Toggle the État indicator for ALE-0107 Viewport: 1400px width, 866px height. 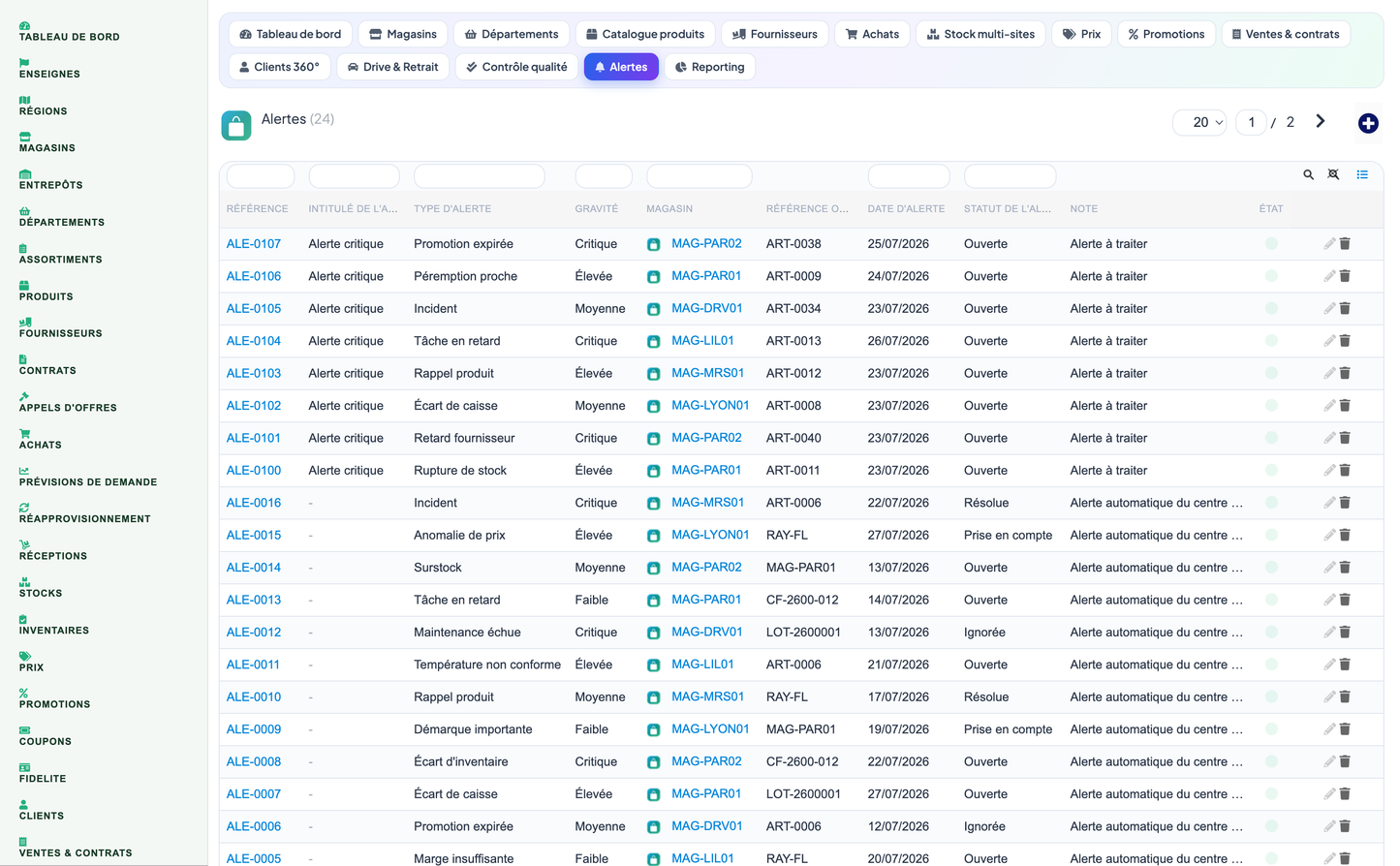(1271, 244)
